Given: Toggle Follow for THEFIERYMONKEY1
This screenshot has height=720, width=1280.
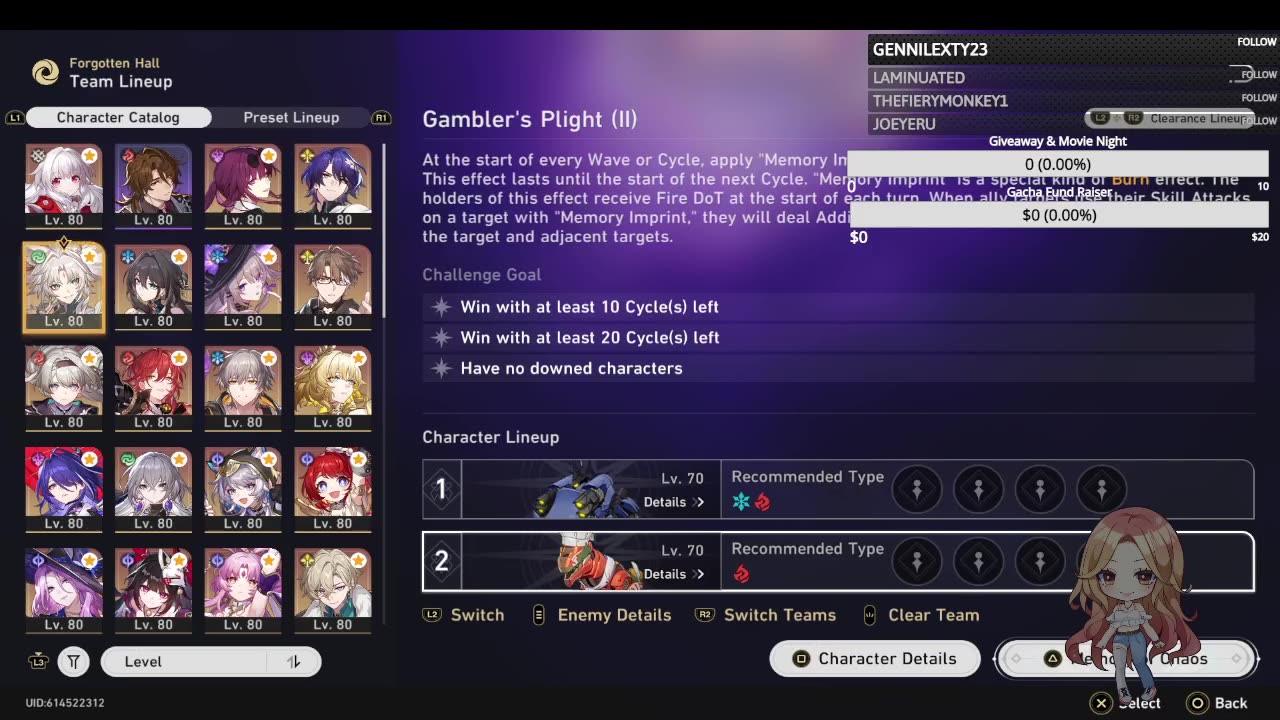Looking at the screenshot, I should tap(1259, 98).
